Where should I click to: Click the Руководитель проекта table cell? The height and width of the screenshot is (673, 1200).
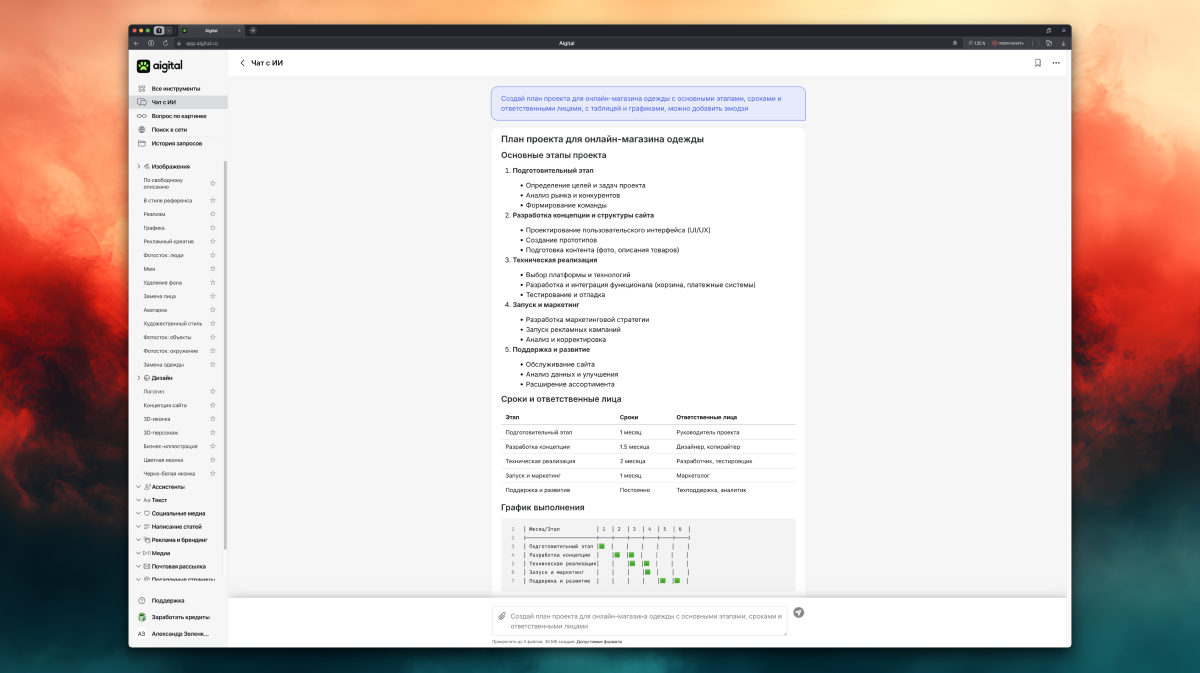708,431
